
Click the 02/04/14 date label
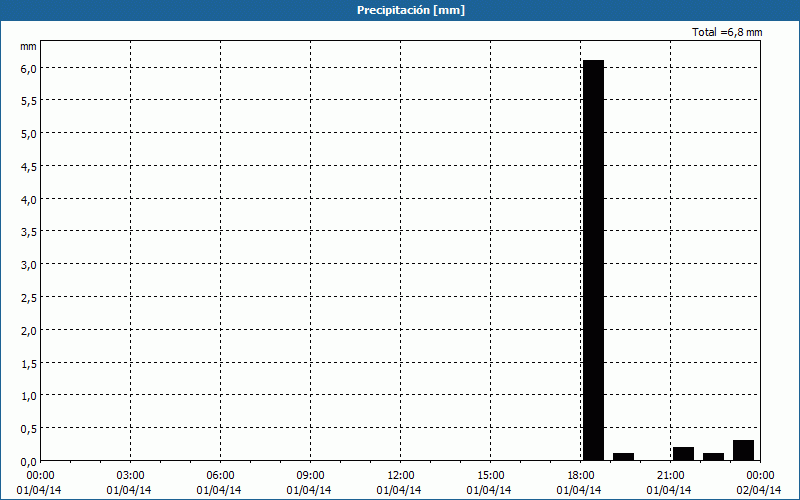pyautogui.click(x=759, y=490)
